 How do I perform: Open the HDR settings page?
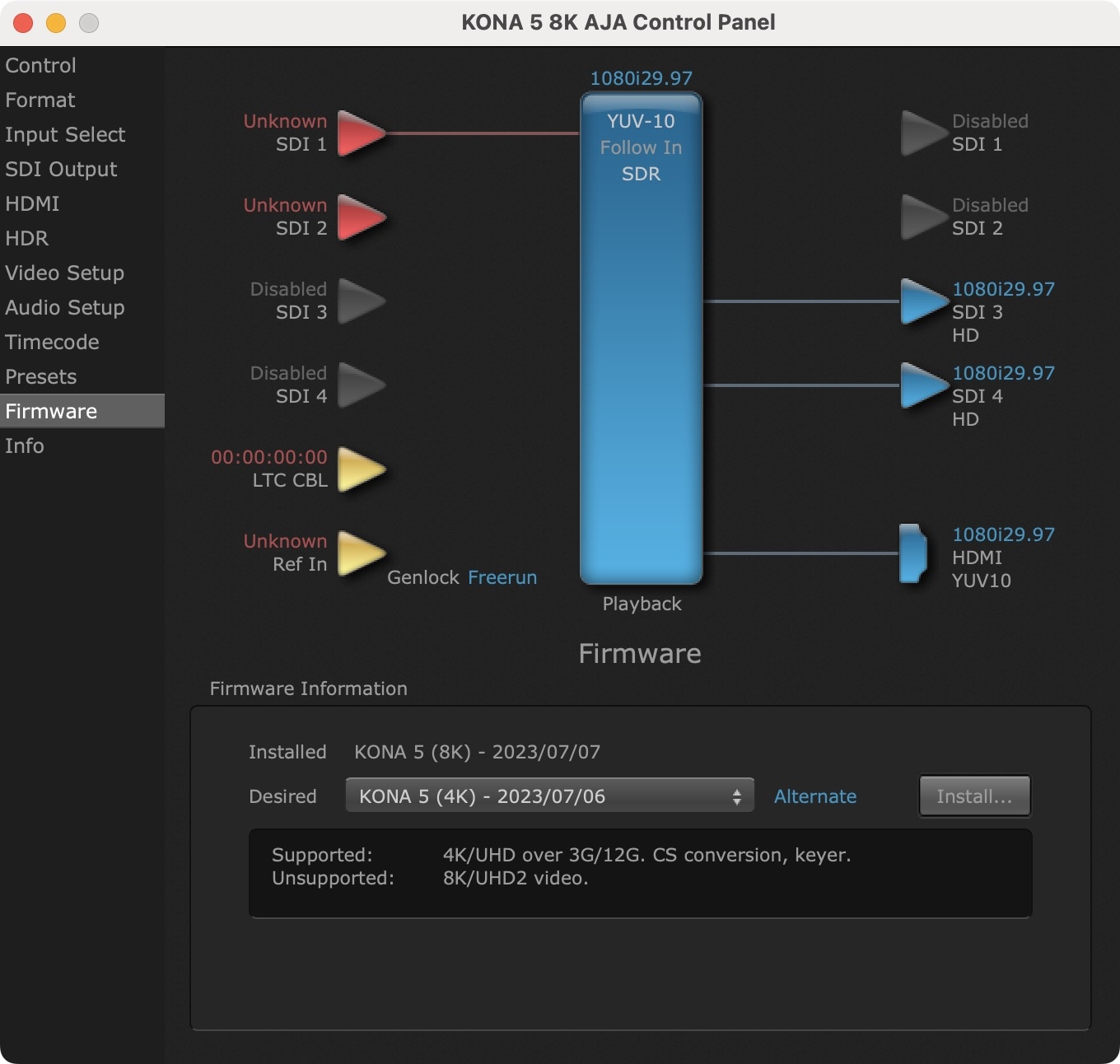click(x=82, y=238)
